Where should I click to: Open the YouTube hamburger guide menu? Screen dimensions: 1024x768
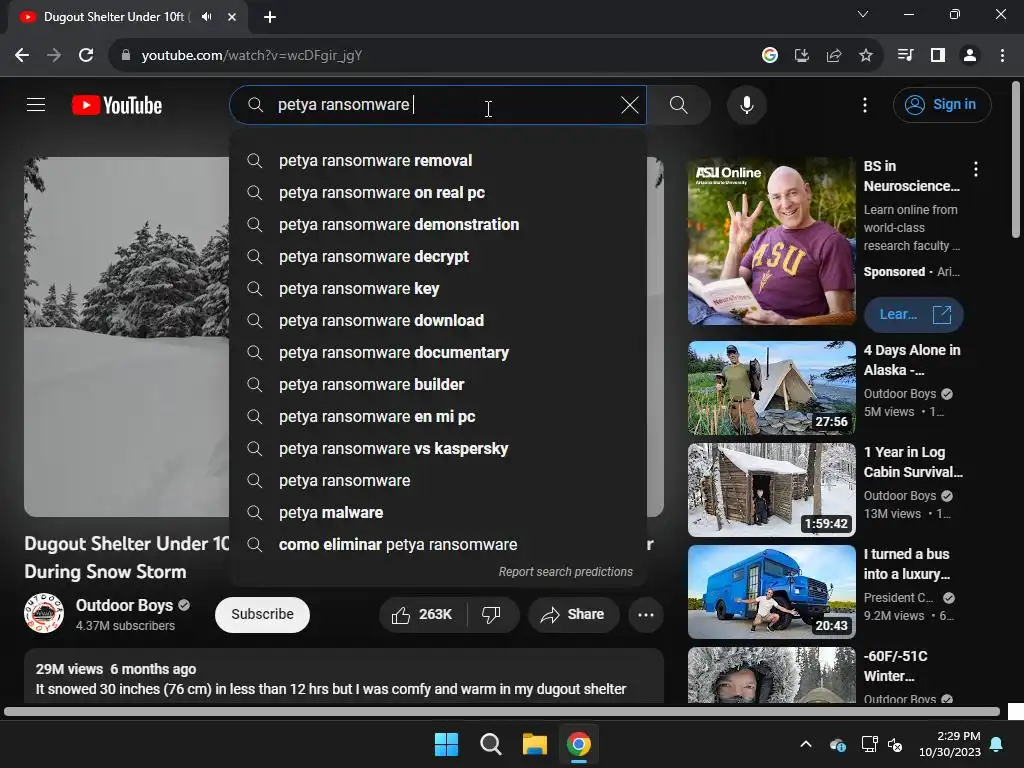[x=36, y=104]
